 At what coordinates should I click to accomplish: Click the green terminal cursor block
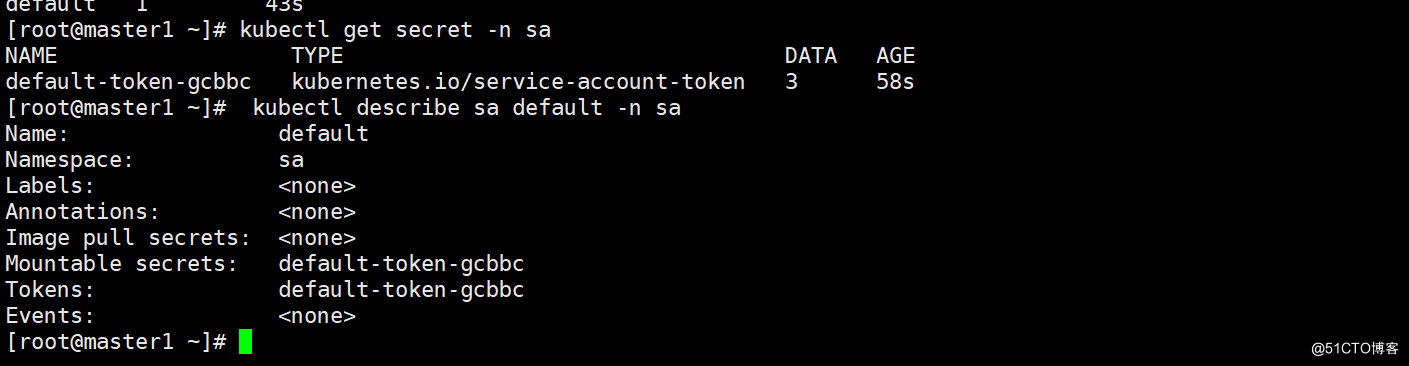245,342
